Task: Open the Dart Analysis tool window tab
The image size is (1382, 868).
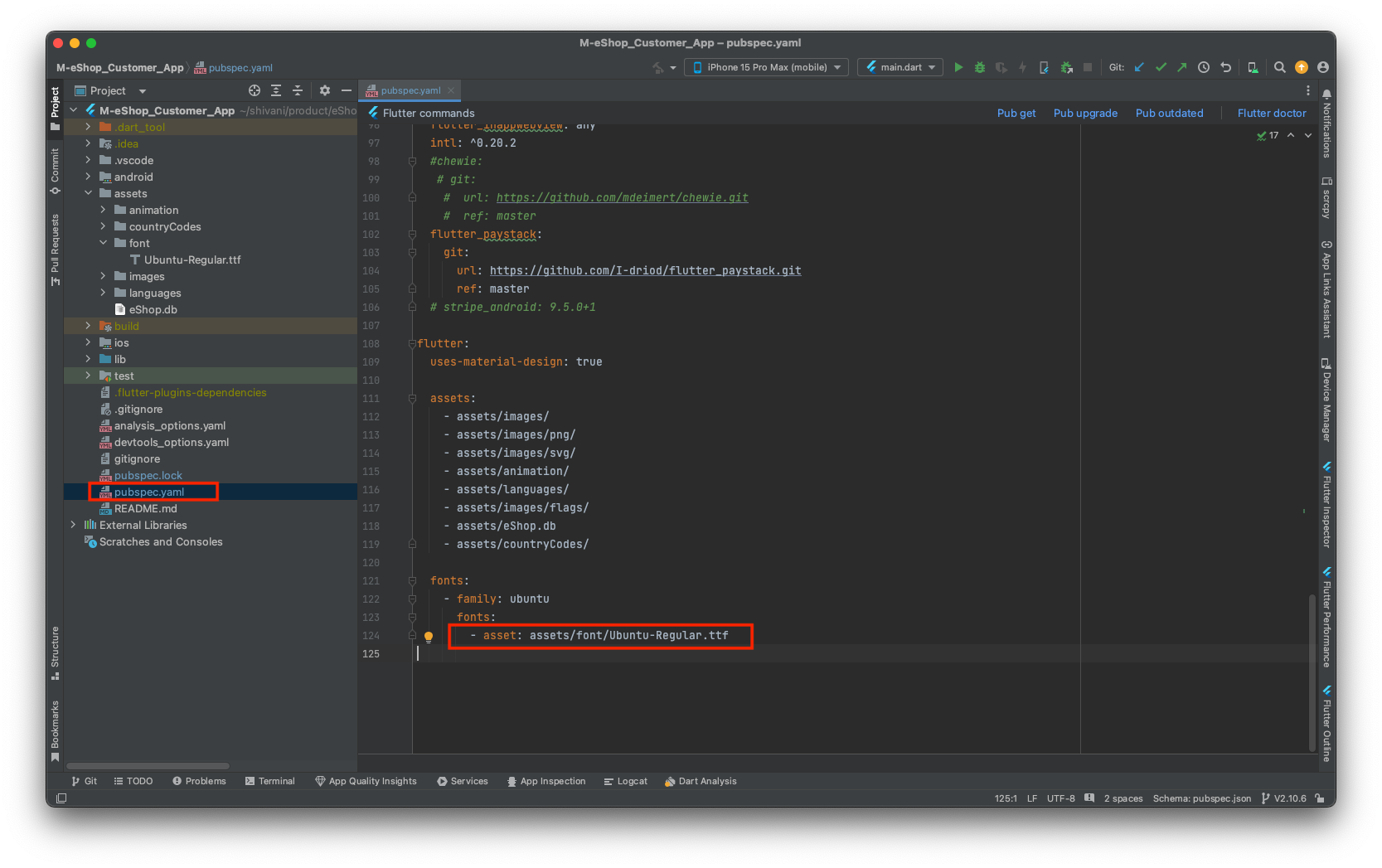Action: pos(701,781)
